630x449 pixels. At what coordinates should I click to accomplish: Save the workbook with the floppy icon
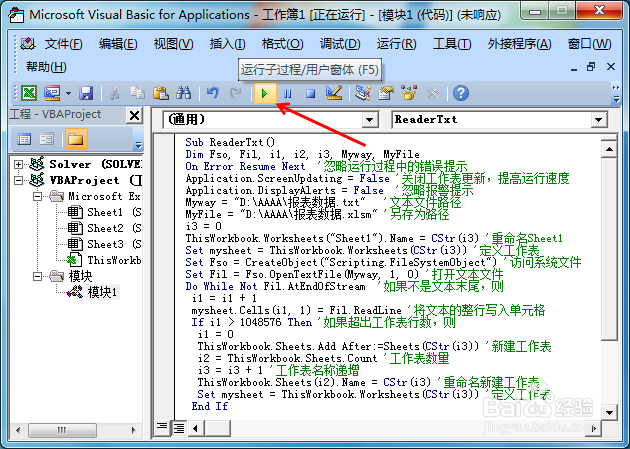tap(86, 94)
